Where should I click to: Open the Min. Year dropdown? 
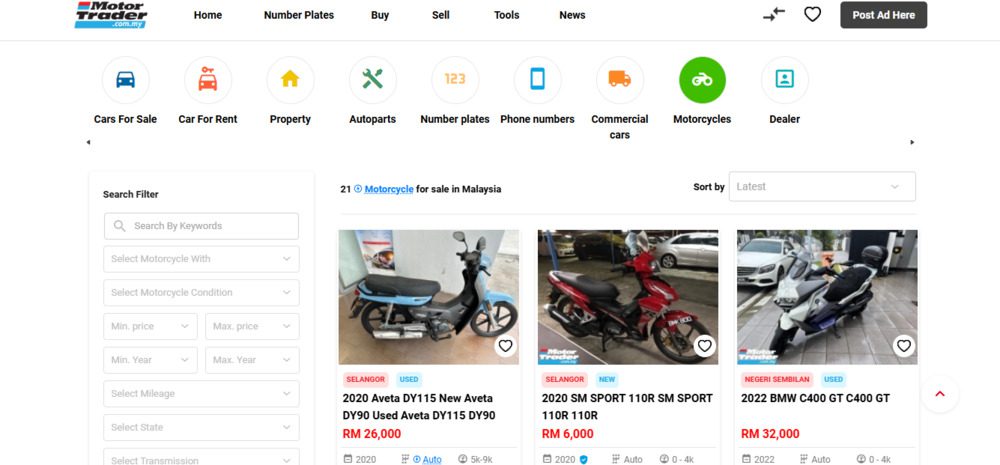click(x=151, y=360)
